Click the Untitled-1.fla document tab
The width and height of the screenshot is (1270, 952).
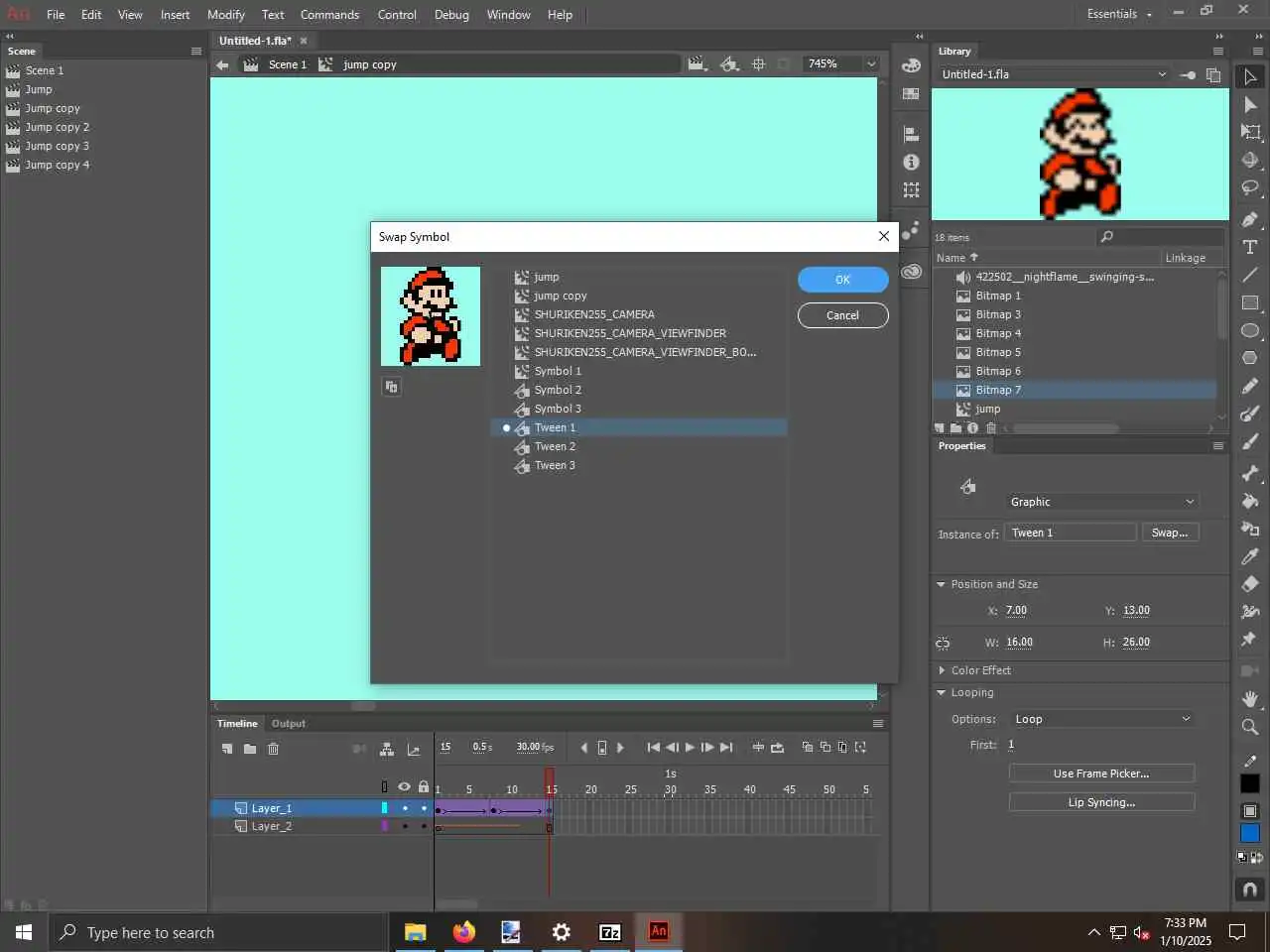(x=255, y=41)
